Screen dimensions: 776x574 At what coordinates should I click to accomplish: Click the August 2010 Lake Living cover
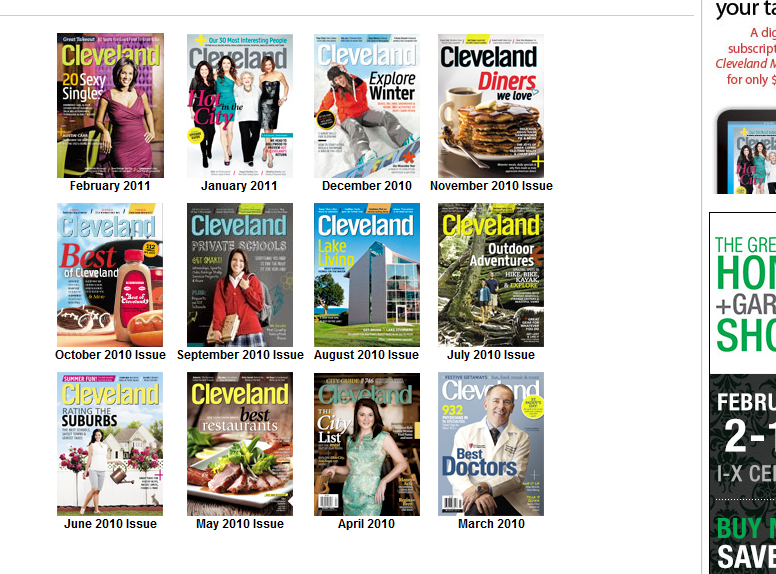click(367, 275)
